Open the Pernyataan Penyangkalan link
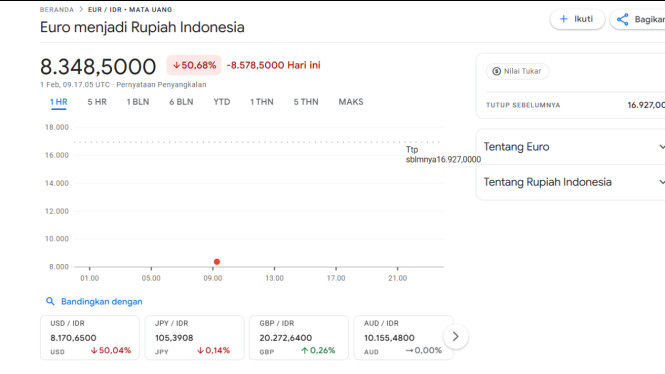The image size is (665, 374). [161, 85]
